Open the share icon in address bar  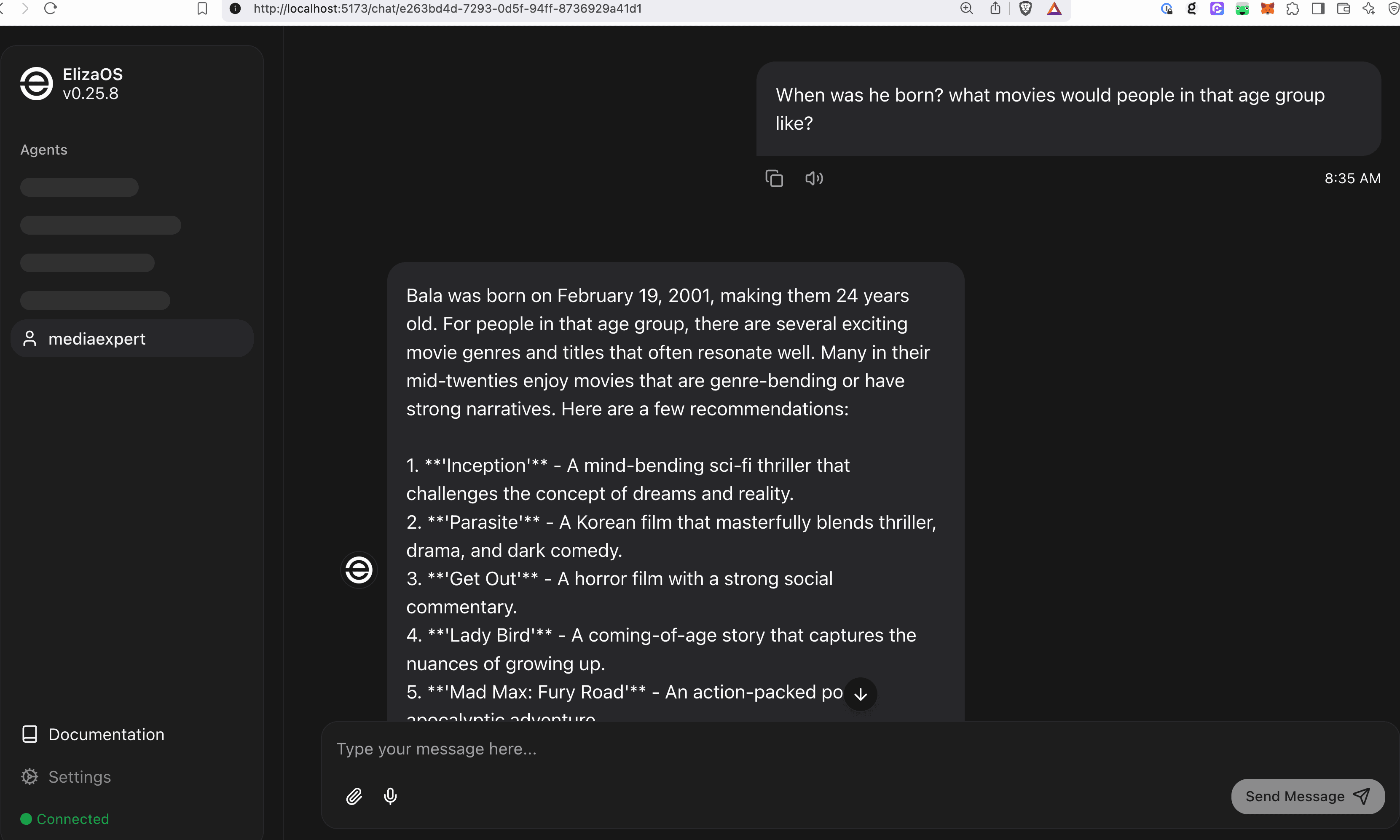[995, 8]
